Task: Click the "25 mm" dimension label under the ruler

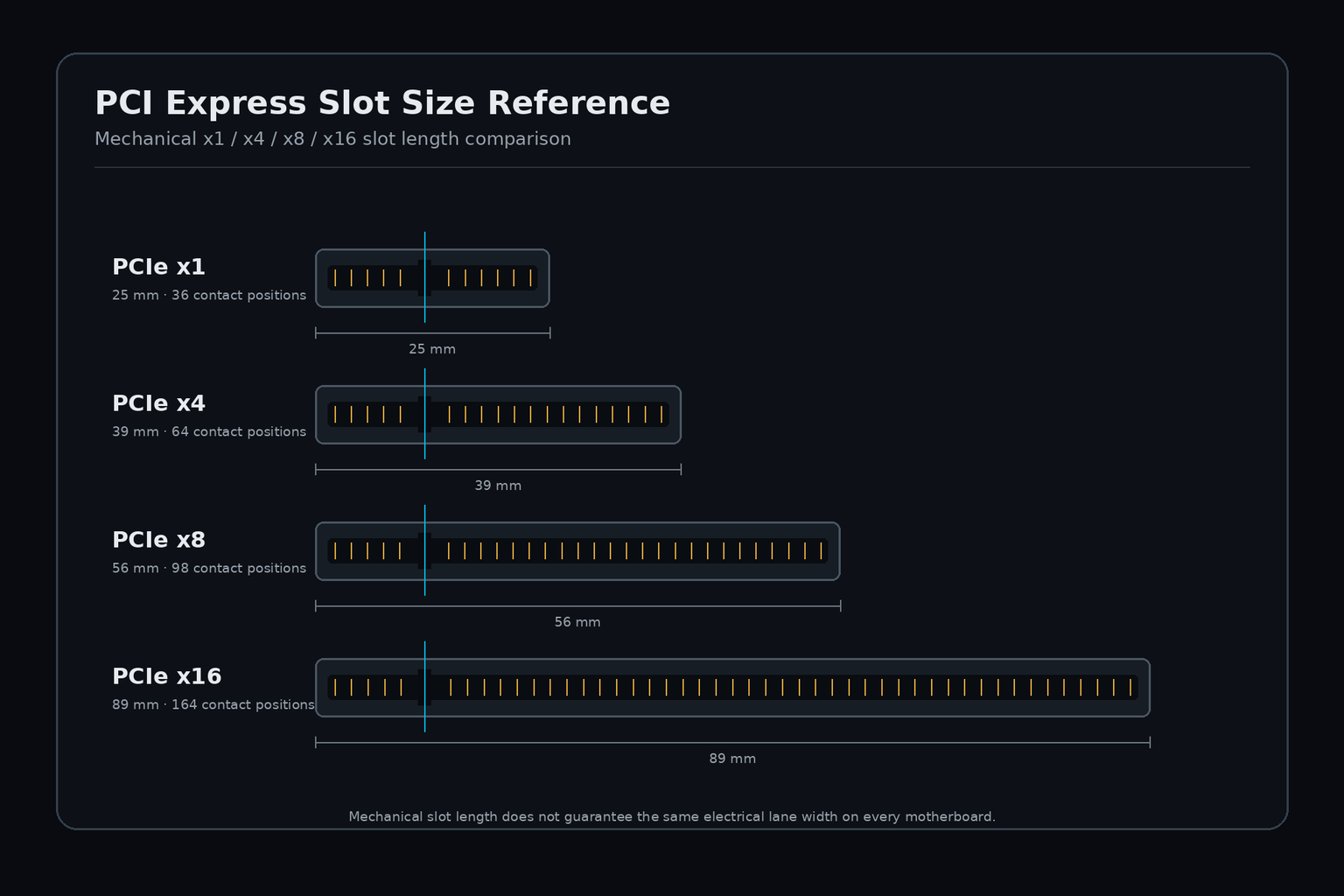Action: pos(432,349)
